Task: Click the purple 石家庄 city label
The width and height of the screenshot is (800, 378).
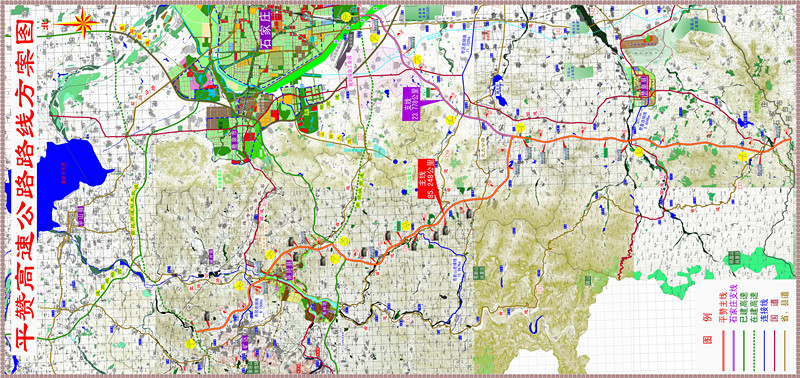Action: tap(266, 29)
